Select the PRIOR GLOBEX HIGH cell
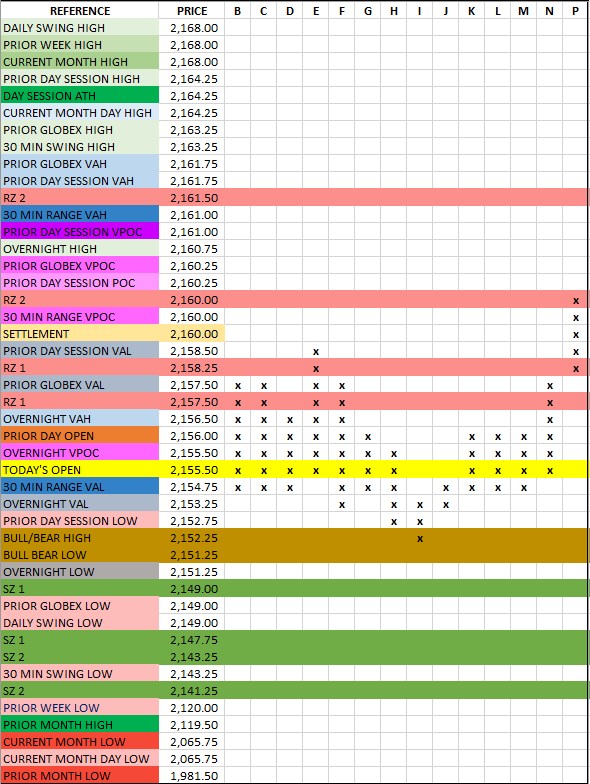Image resolution: width=590 pixels, height=784 pixels. point(80,130)
